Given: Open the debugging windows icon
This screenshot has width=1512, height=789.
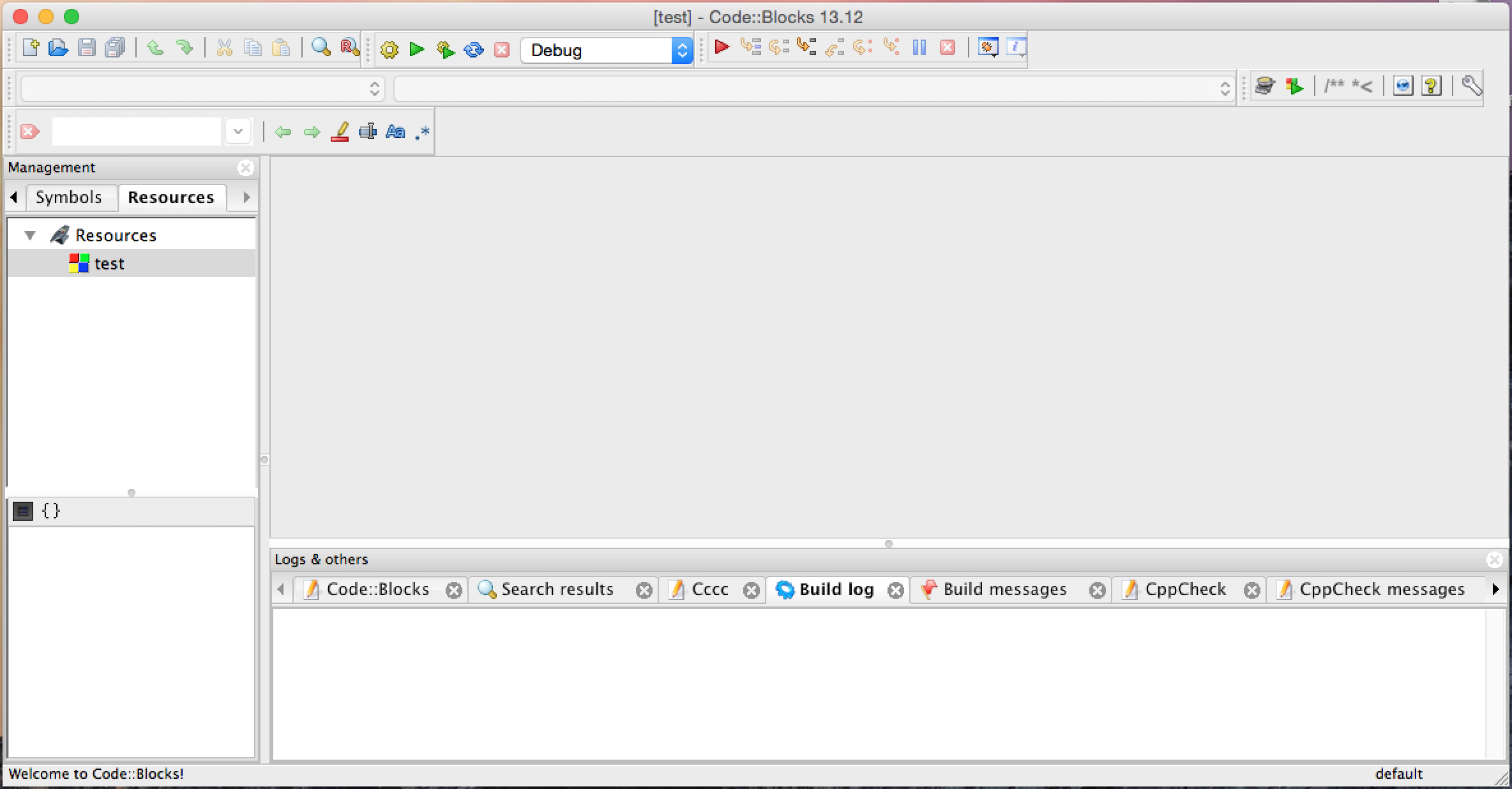Looking at the screenshot, I should pyautogui.click(x=988, y=47).
